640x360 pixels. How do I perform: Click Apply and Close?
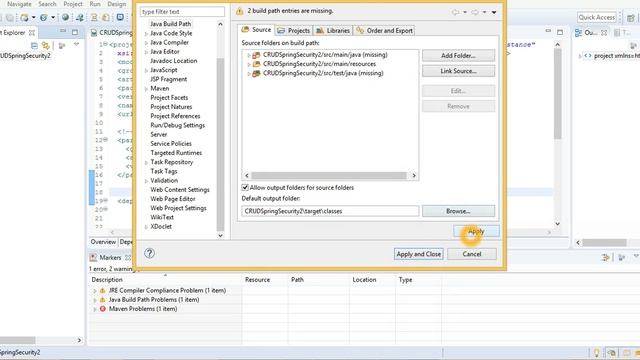[x=419, y=254]
